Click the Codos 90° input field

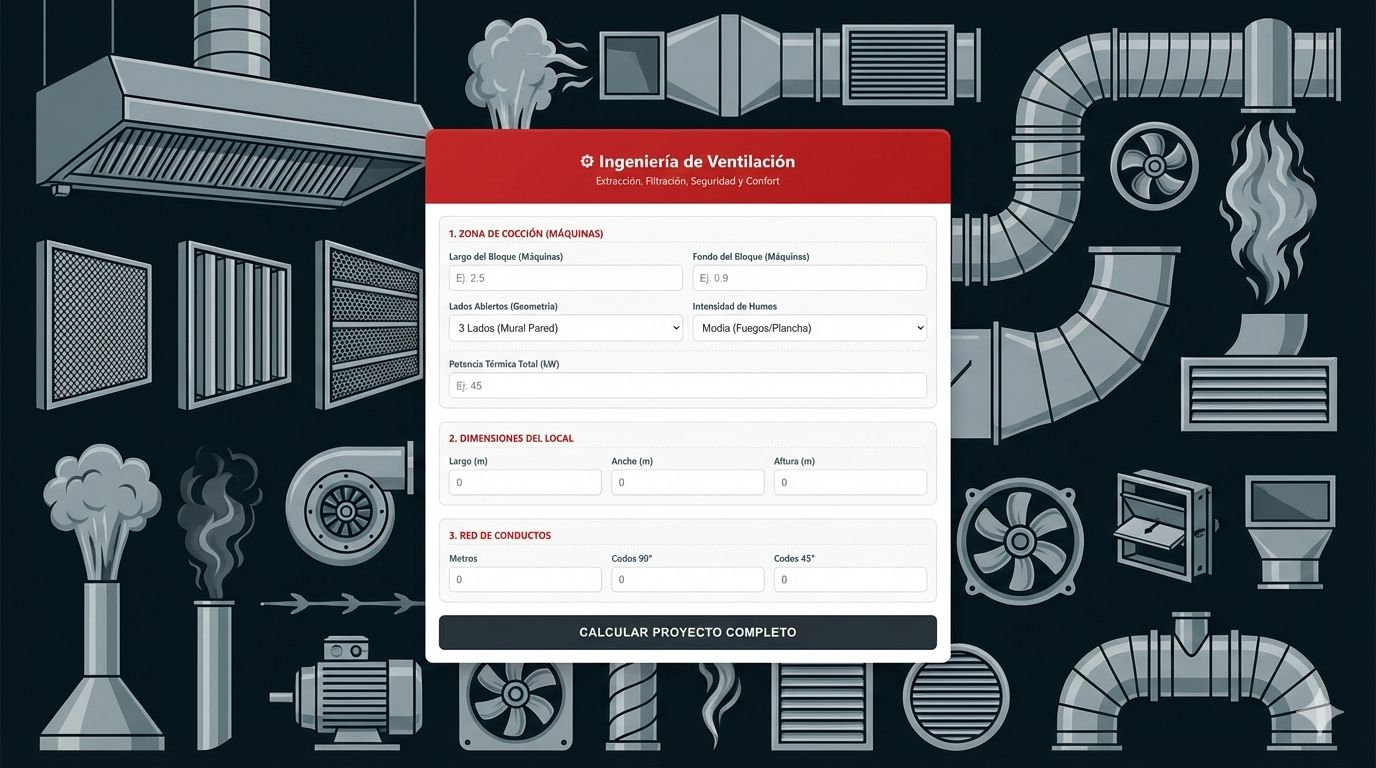(687, 580)
